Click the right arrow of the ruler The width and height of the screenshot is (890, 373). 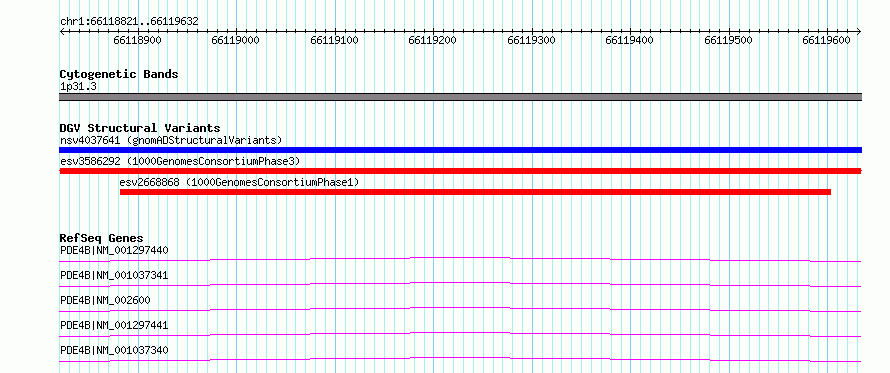pos(859,31)
